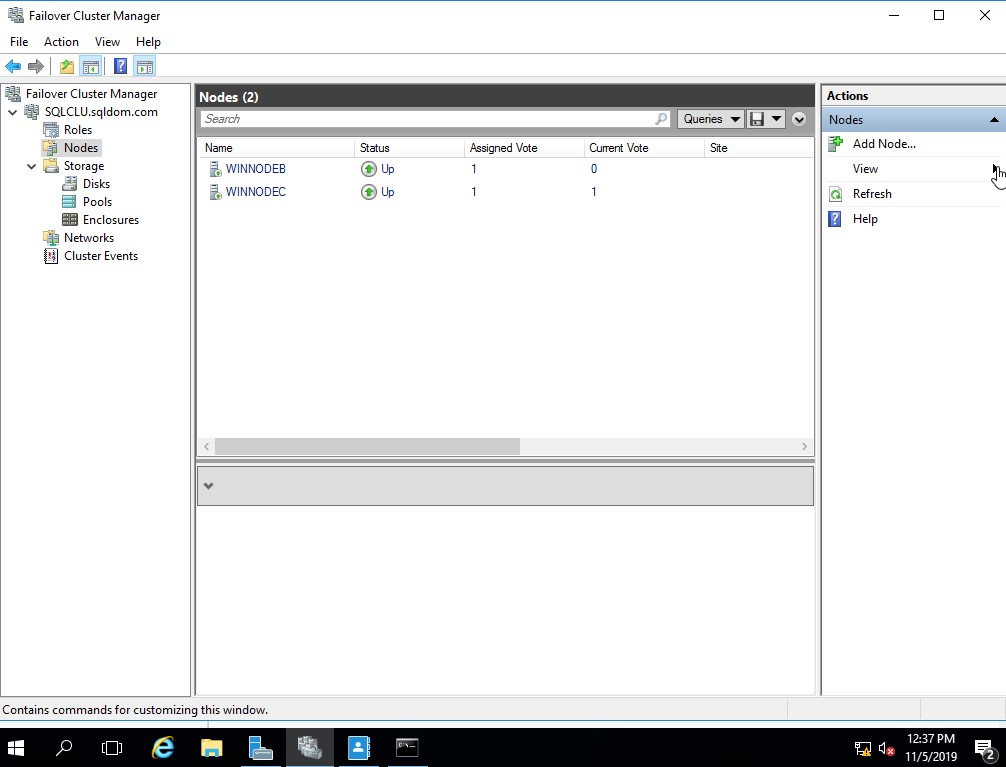
Task: Click the Up status icon for WINNODEC
Action: 368,192
